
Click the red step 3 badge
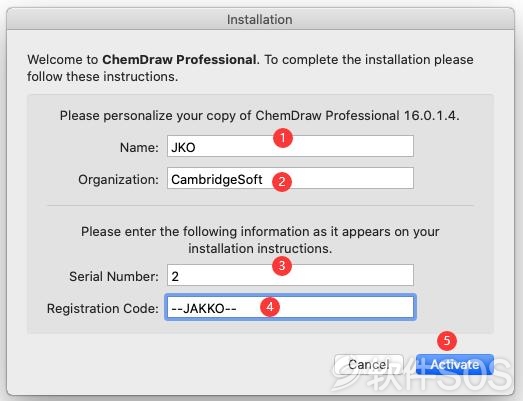(282, 266)
